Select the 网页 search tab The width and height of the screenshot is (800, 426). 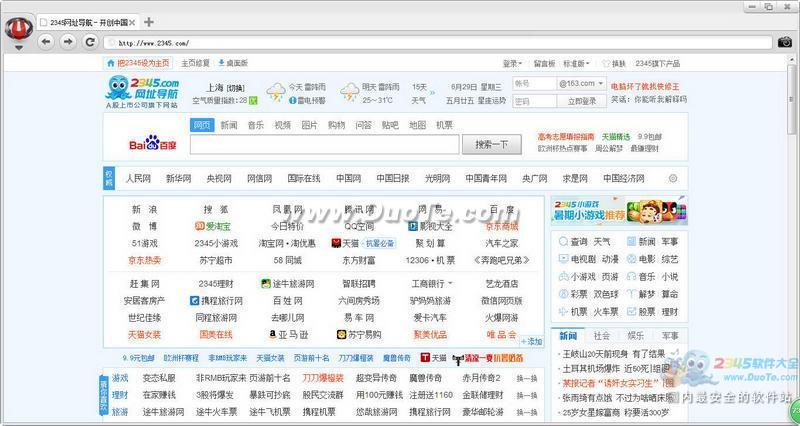[202, 125]
